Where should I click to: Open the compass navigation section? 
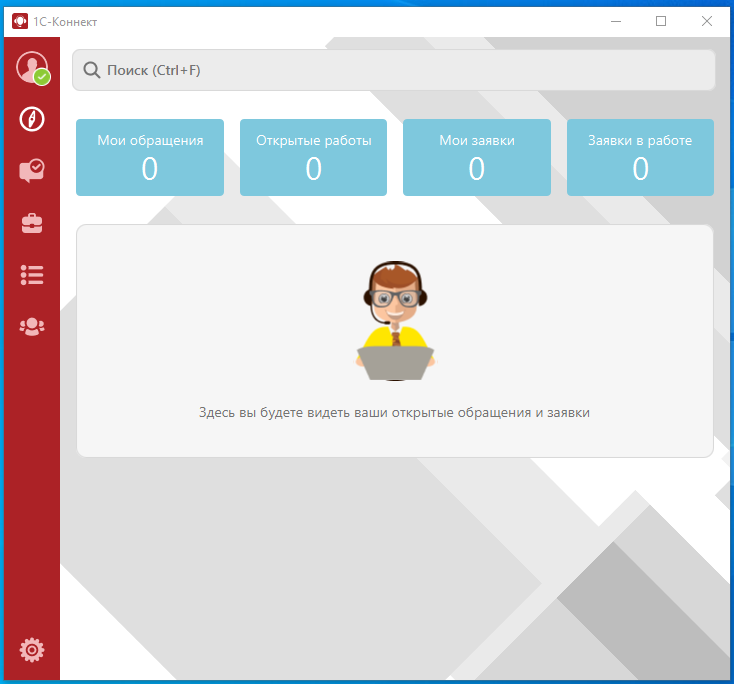pyautogui.click(x=32, y=119)
